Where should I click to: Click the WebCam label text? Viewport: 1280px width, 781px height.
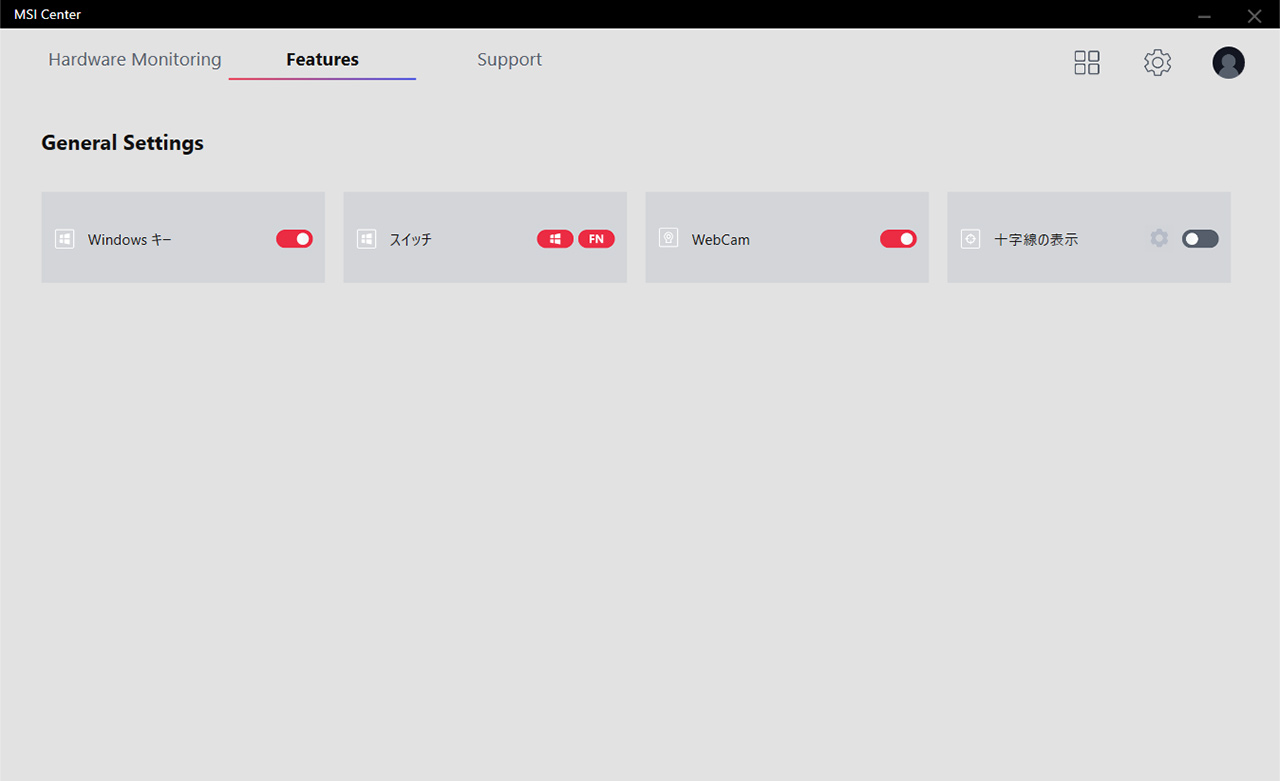(x=721, y=240)
